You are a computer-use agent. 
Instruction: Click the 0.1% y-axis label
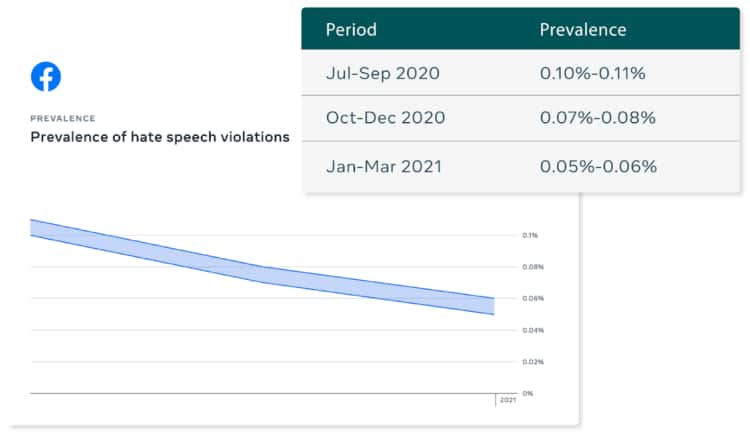530,236
